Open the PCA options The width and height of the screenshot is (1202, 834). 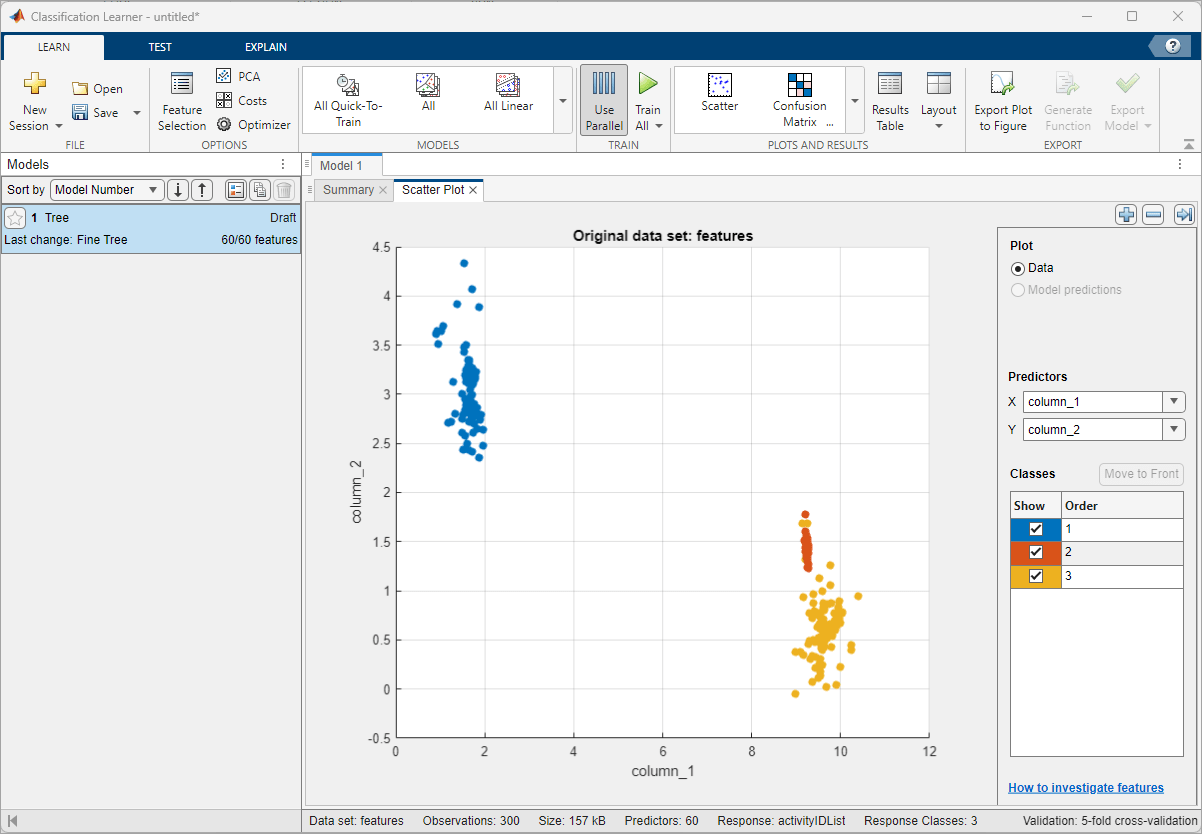[240, 76]
